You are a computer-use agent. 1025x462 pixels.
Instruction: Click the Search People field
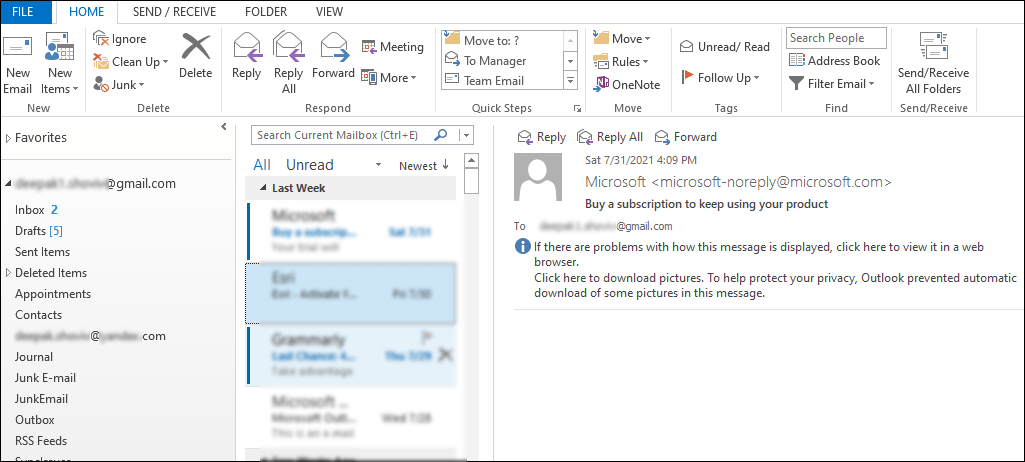pos(836,38)
